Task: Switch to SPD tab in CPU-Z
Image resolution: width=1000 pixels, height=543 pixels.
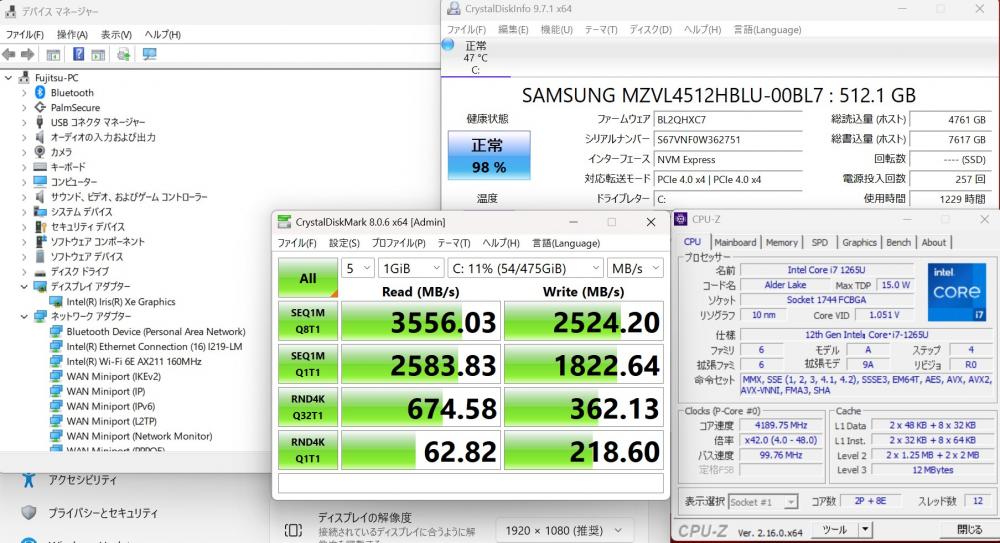Action: pos(820,242)
